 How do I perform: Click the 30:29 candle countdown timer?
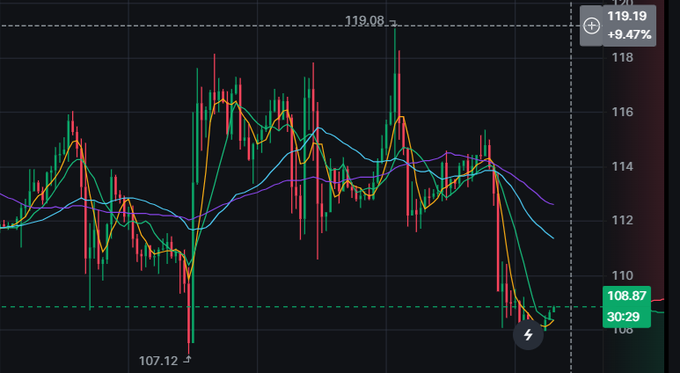point(623,317)
